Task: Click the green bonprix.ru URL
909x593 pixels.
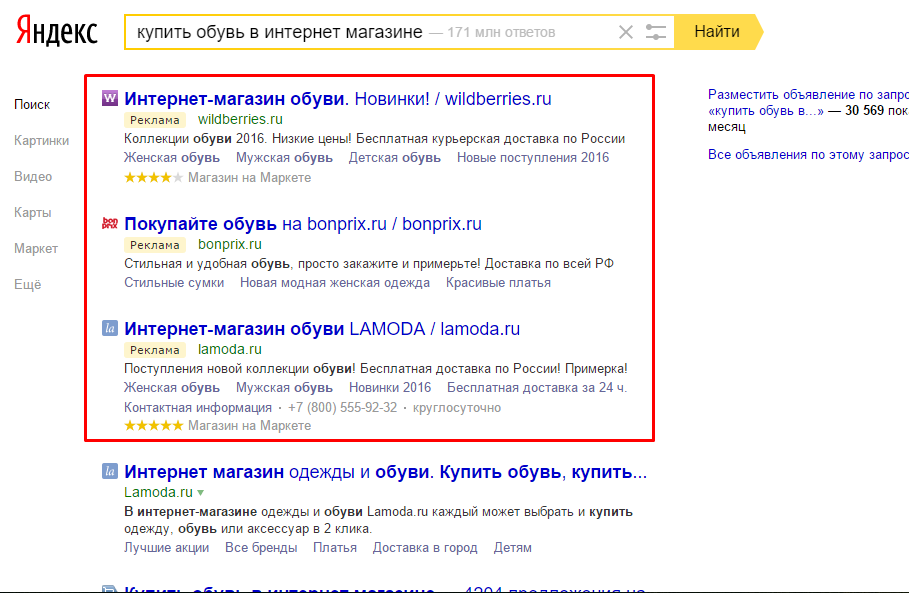Action: coord(230,245)
